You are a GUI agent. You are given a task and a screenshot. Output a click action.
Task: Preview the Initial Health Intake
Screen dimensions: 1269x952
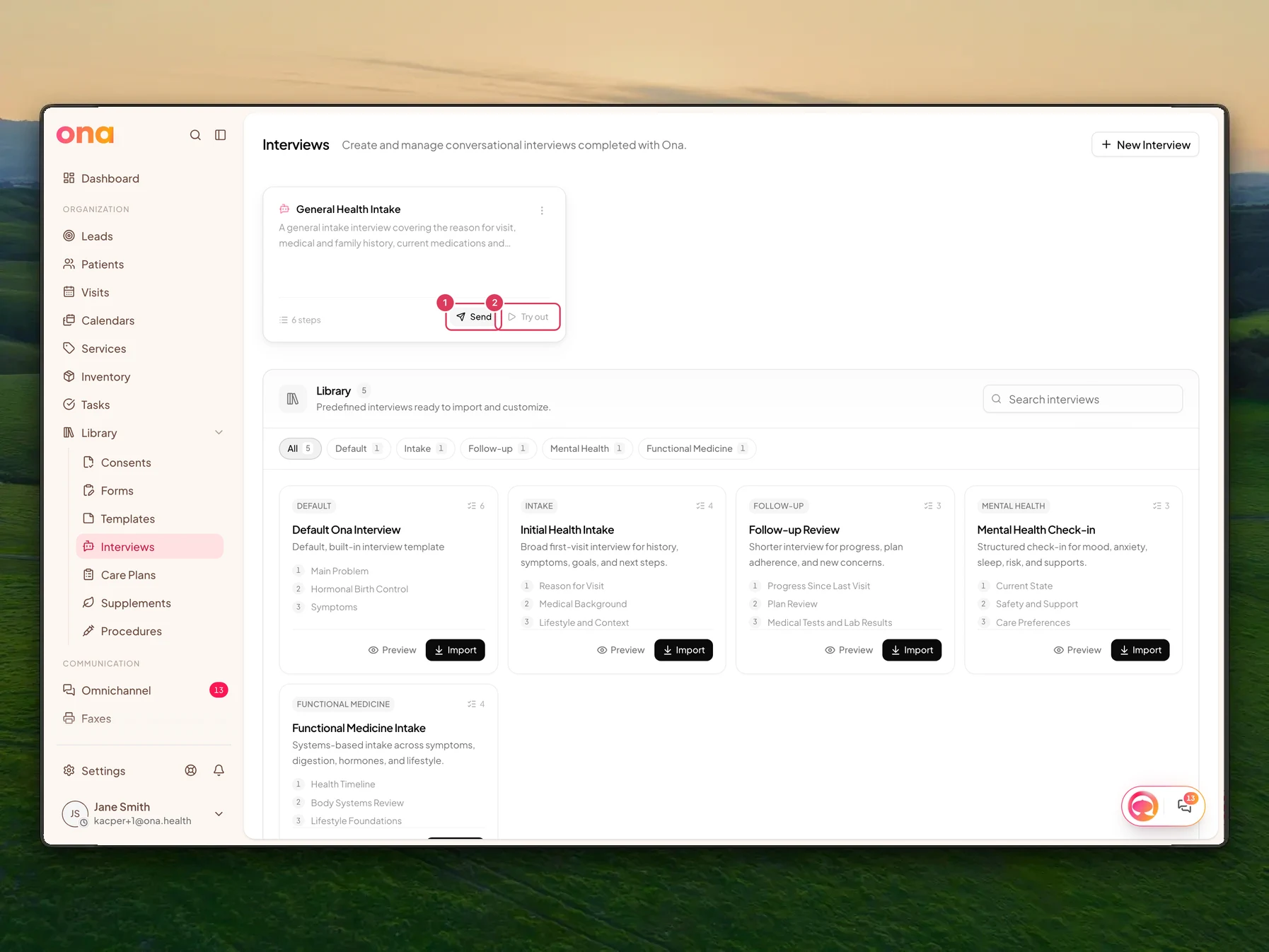coord(620,650)
